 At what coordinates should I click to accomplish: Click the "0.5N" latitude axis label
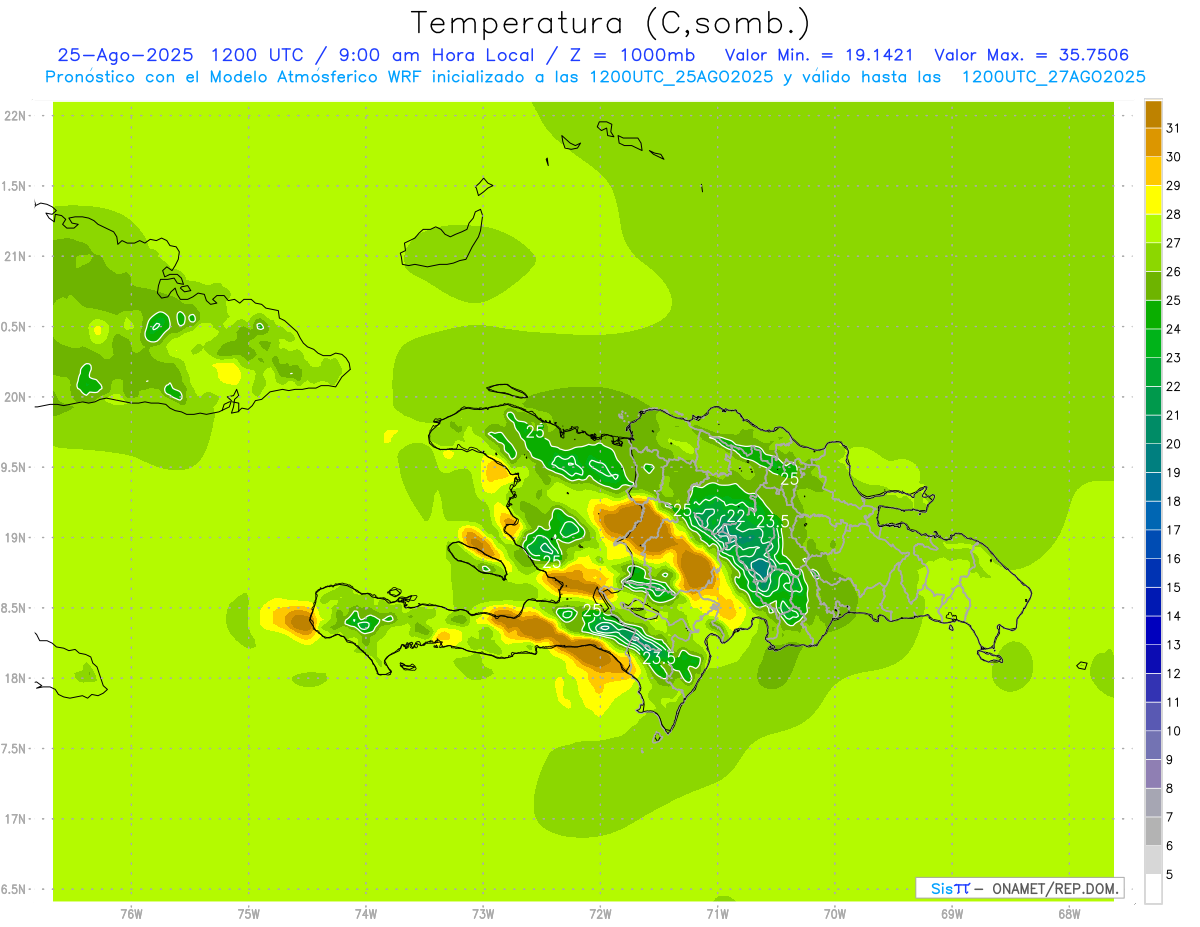[x=15, y=327]
